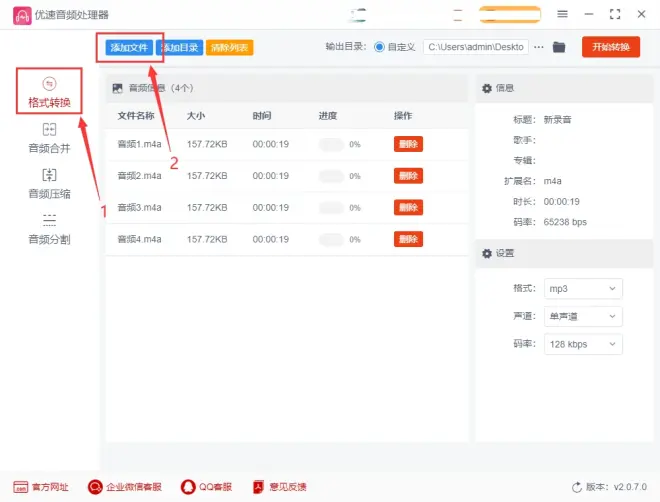
Task: Open QQ客服 customer service
Action: tap(206, 487)
